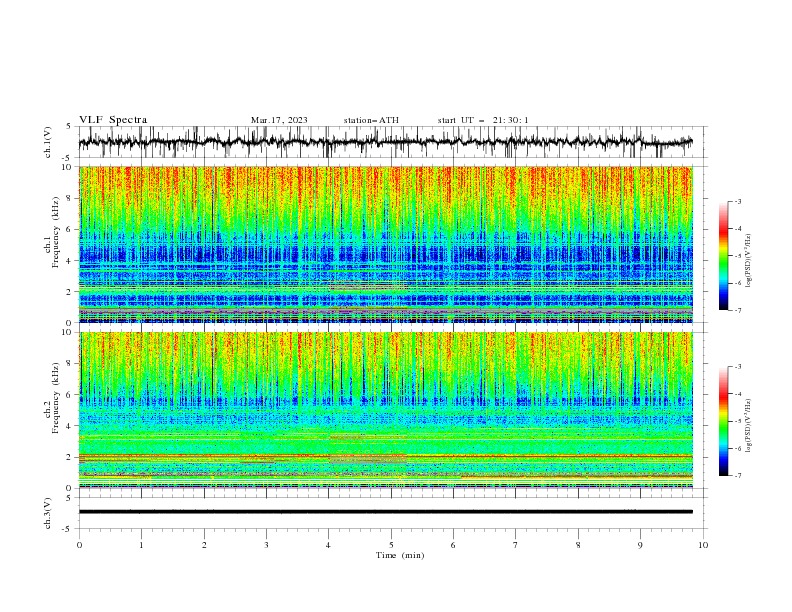Click the "1" tick on time axis
Screen dimensions: 792x612
click(141, 545)
